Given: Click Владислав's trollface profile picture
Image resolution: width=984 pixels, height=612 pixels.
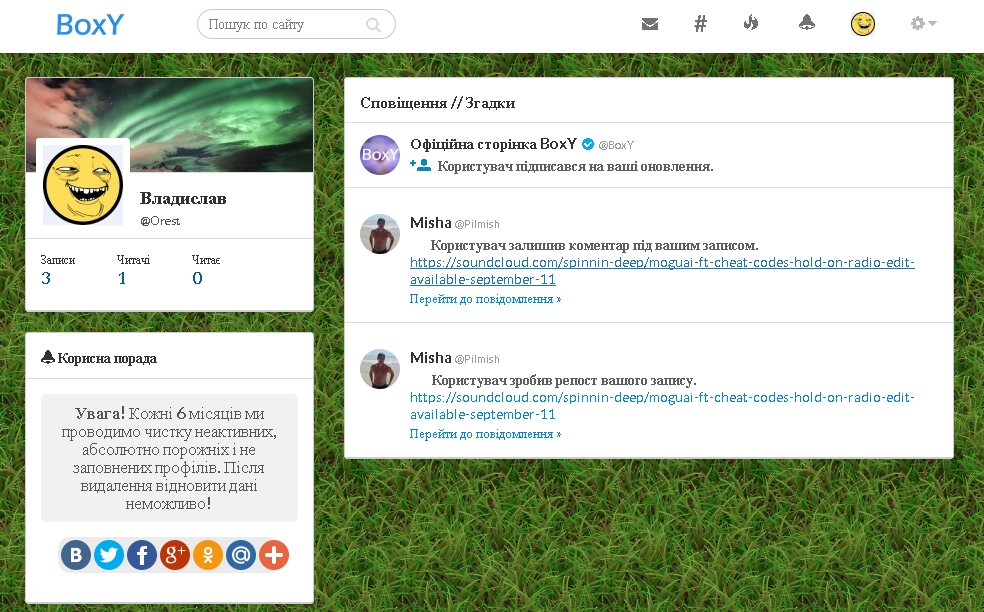Looking at the screenshot, I should (x=83, y=185).
